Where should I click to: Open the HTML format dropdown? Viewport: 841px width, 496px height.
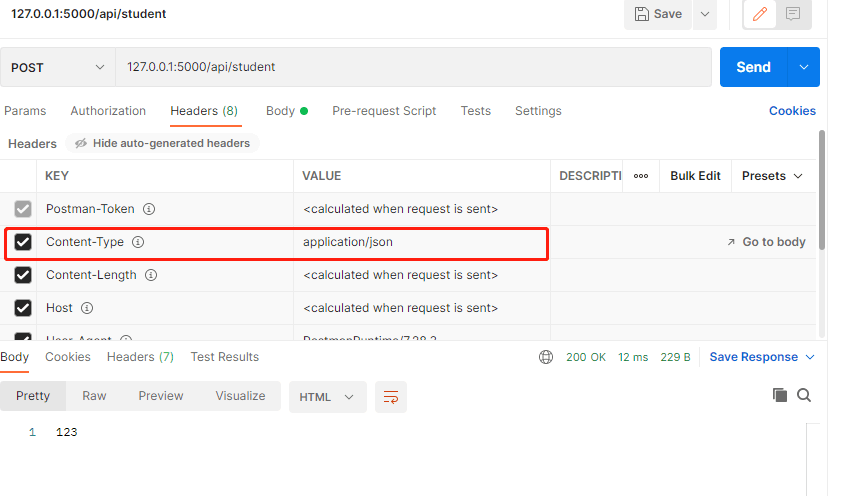click(x=327, y=397)
